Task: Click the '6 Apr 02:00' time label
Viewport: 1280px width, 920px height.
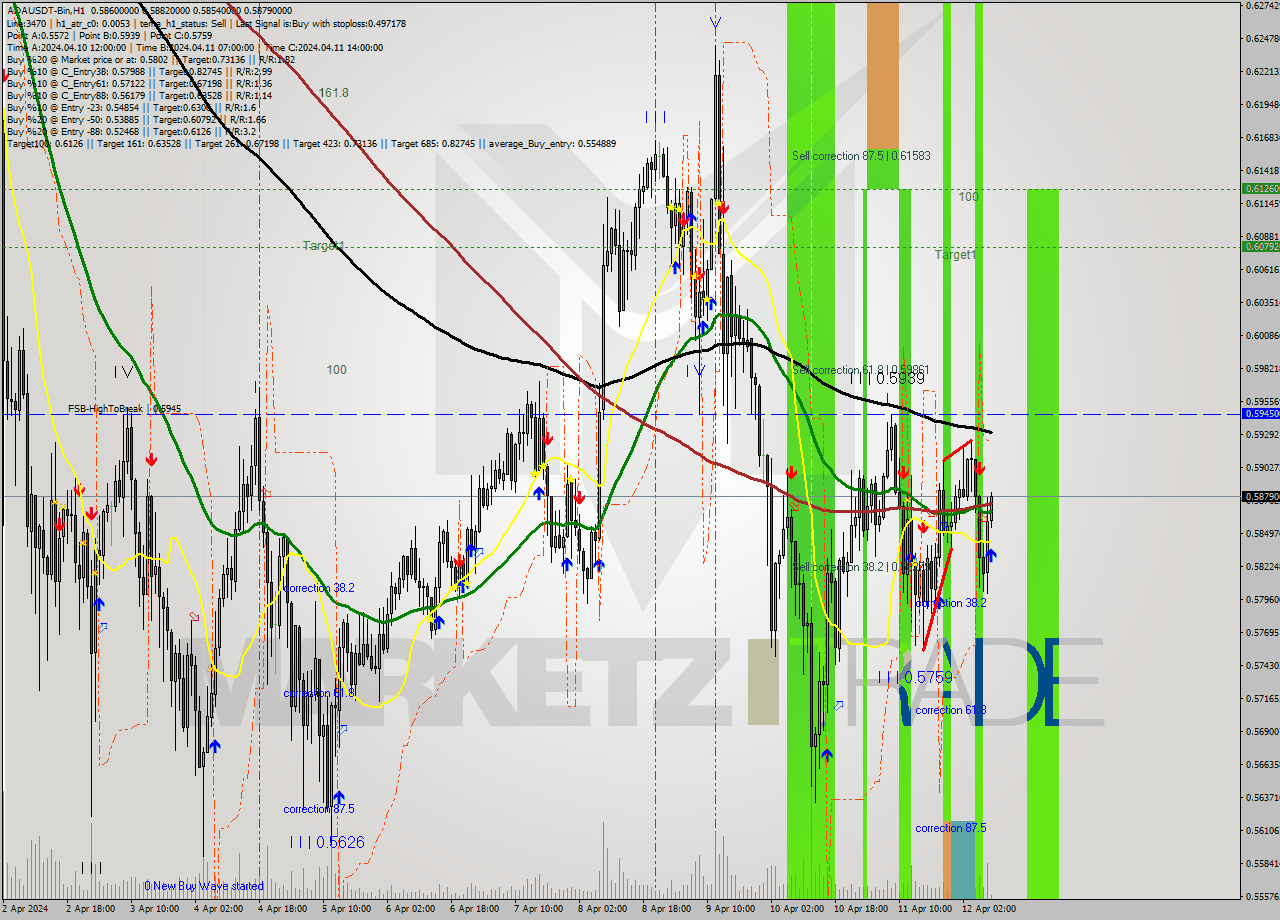Action: [410, 909]
